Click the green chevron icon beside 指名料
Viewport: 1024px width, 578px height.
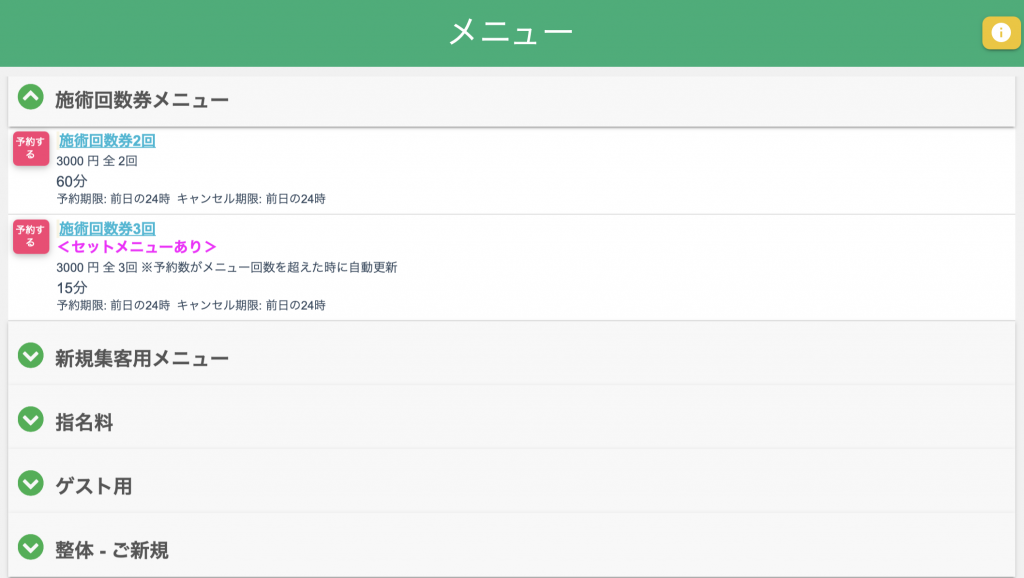click(31, 420)
